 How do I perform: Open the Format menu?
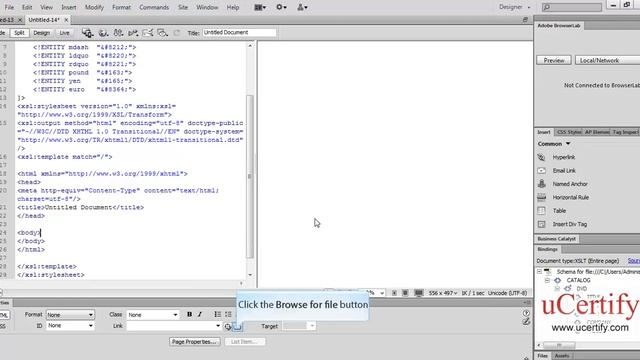(x=122, y=7)
